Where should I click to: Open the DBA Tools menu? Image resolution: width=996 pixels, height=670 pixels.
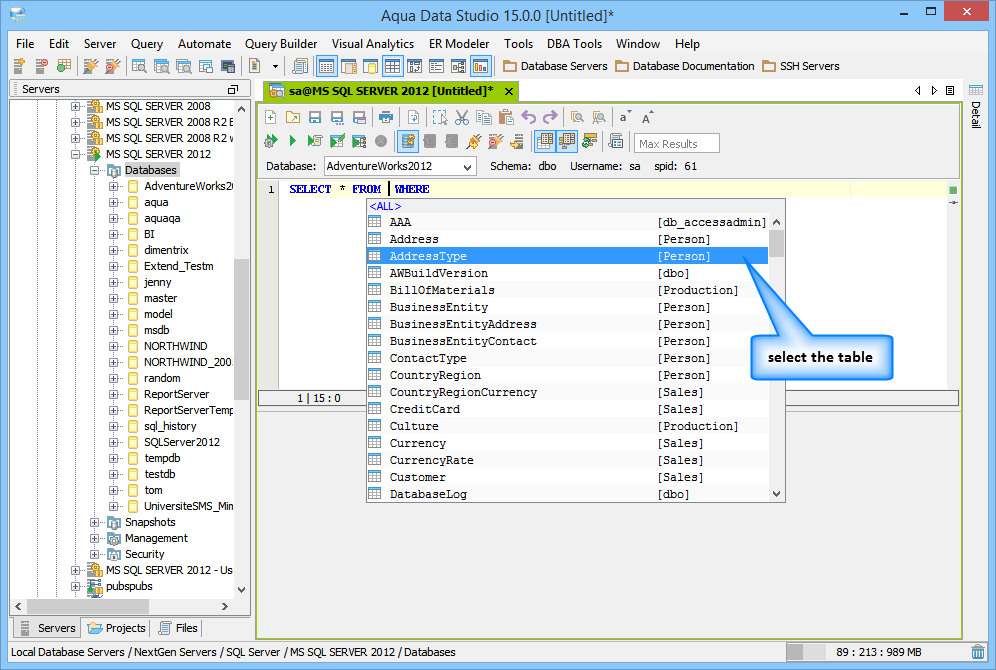(x=574, y=44)
